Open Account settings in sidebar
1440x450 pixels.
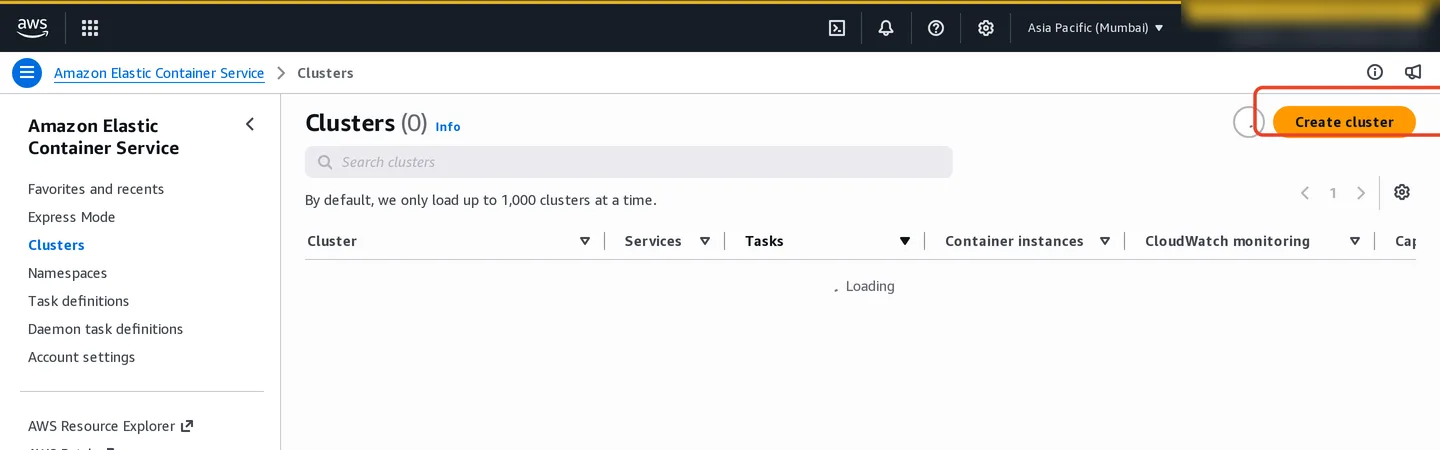[x=81, y=357]
